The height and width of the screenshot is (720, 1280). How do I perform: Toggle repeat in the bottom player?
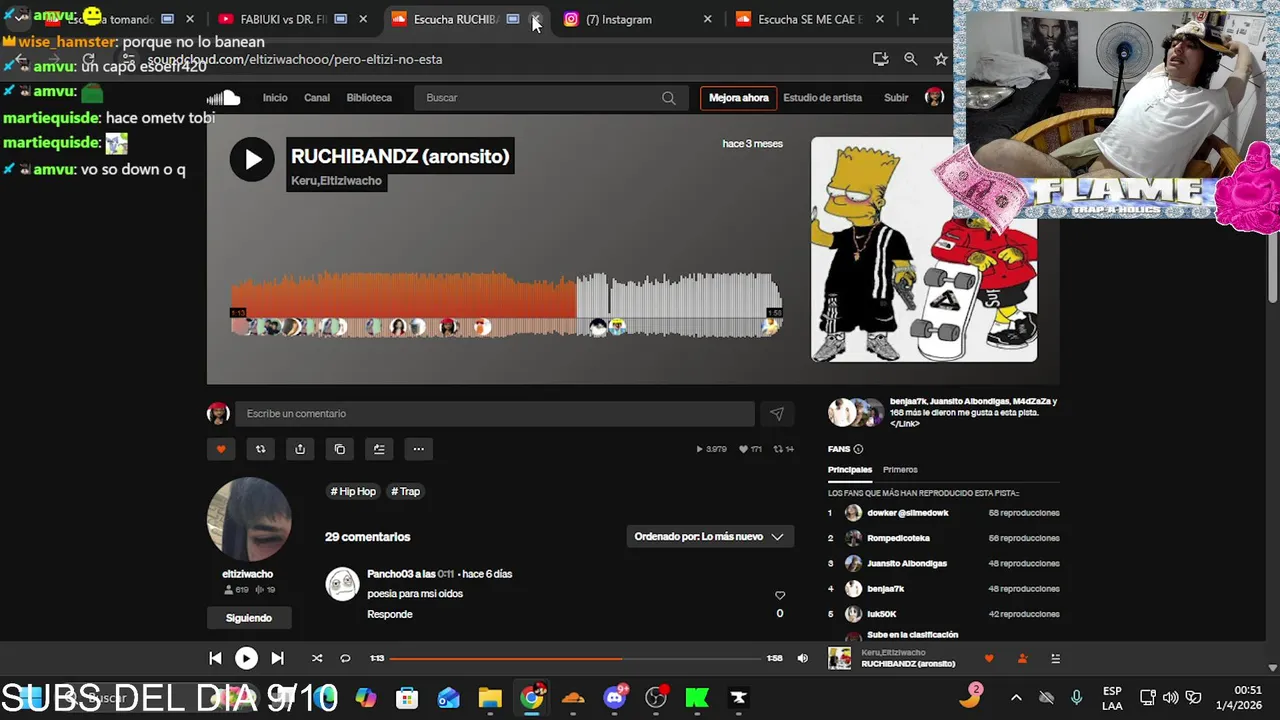coord(345,658)
